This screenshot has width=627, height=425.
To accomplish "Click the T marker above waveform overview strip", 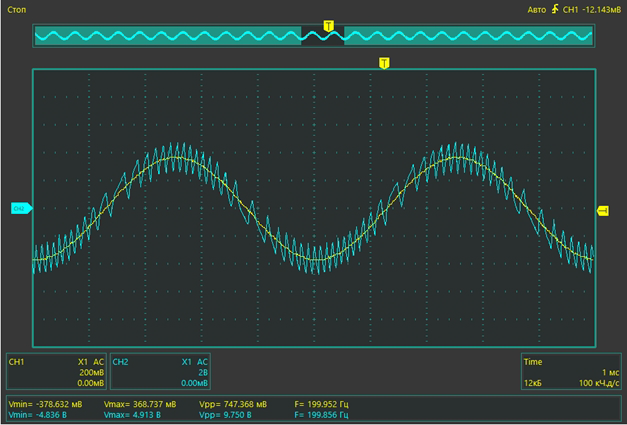I will pos(328,24).
